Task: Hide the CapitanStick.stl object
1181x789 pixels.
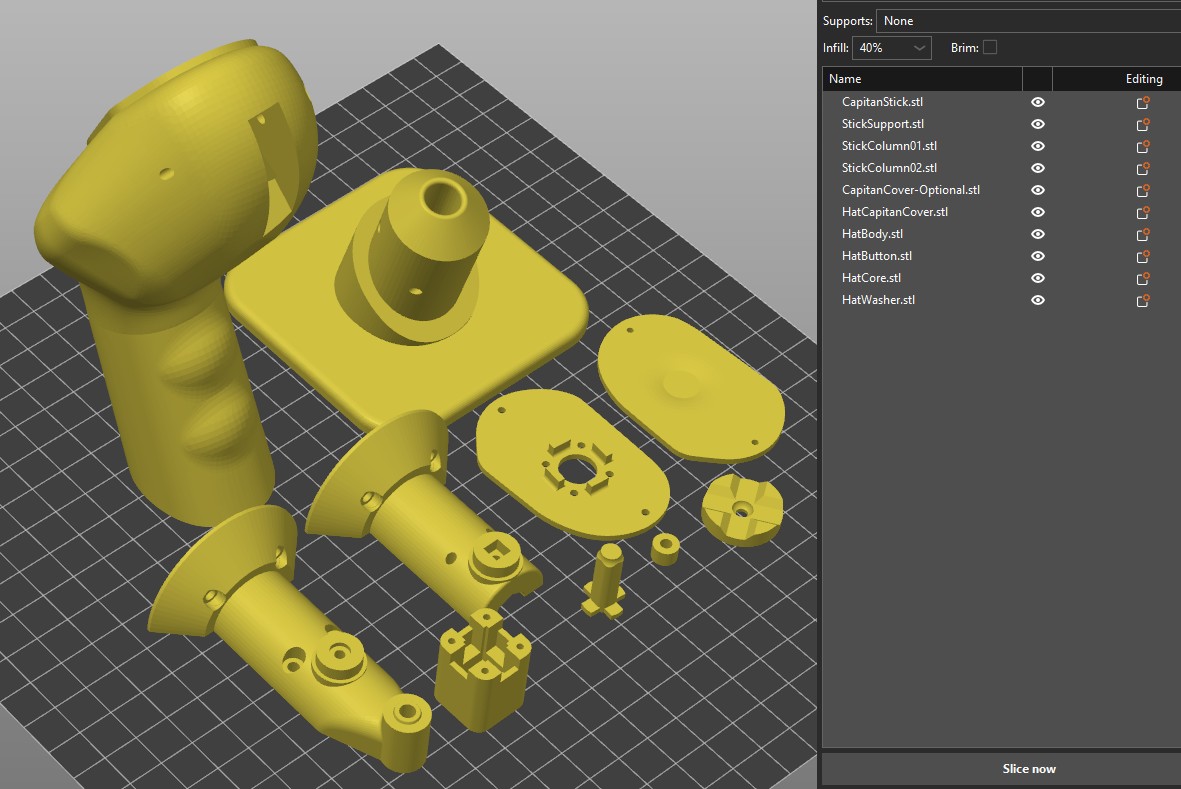Action: pyautogui.click(x=1038, y=102)
